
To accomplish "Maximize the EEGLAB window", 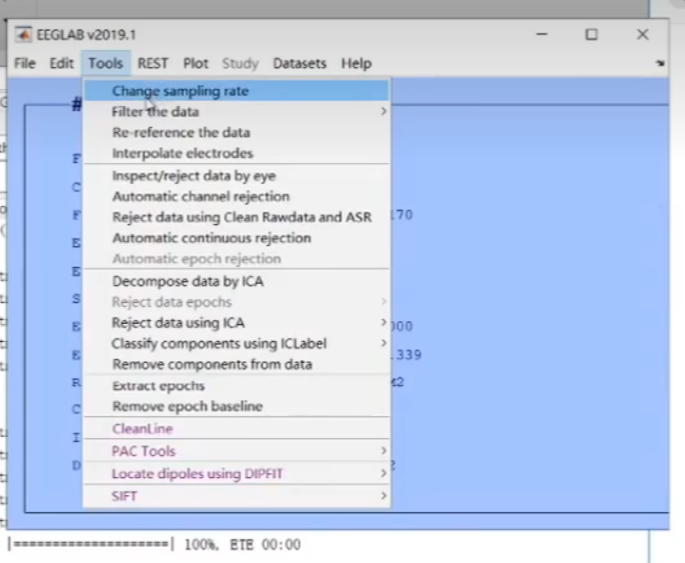I will 591,35.
